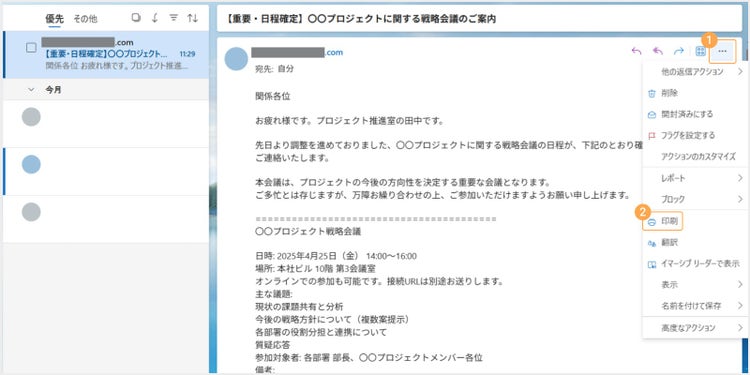Click the 関係各位 greeting text
Image resolution: width=750 pixels, height=375 pixels.
pyautogui.click(x=273, y=96)
